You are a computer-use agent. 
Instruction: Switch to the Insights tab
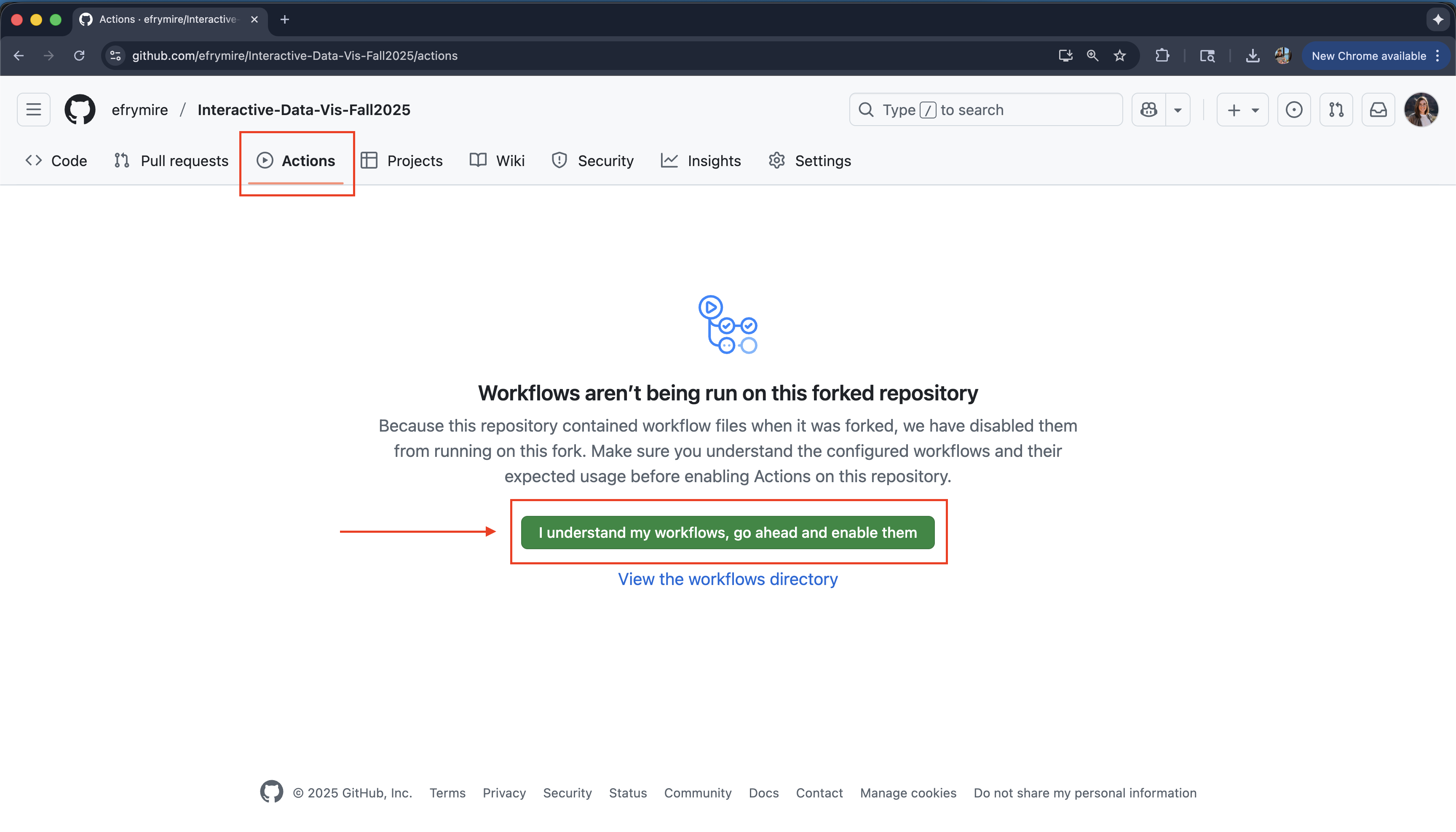pos(701,161)
